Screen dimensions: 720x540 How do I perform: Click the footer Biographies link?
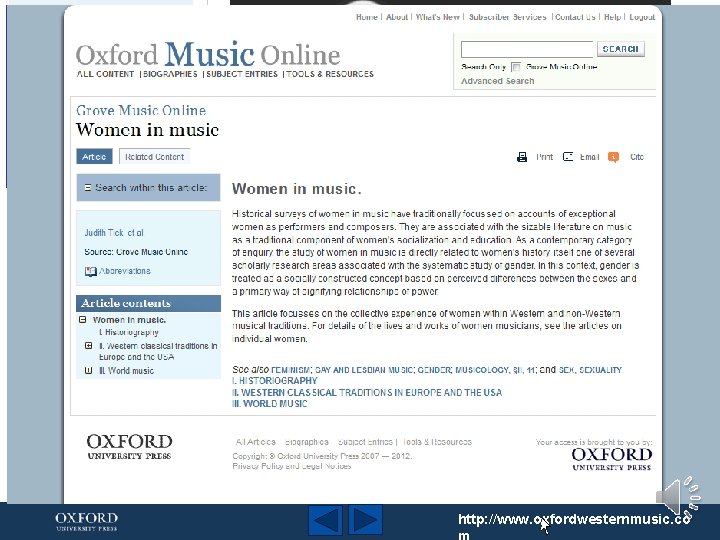click(307, 442)
